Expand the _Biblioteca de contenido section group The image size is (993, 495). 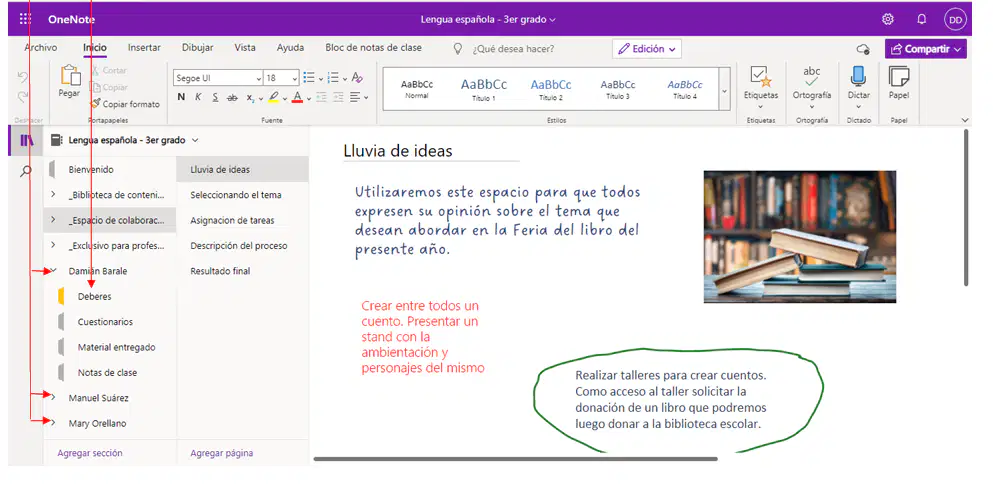pos(53,195)
